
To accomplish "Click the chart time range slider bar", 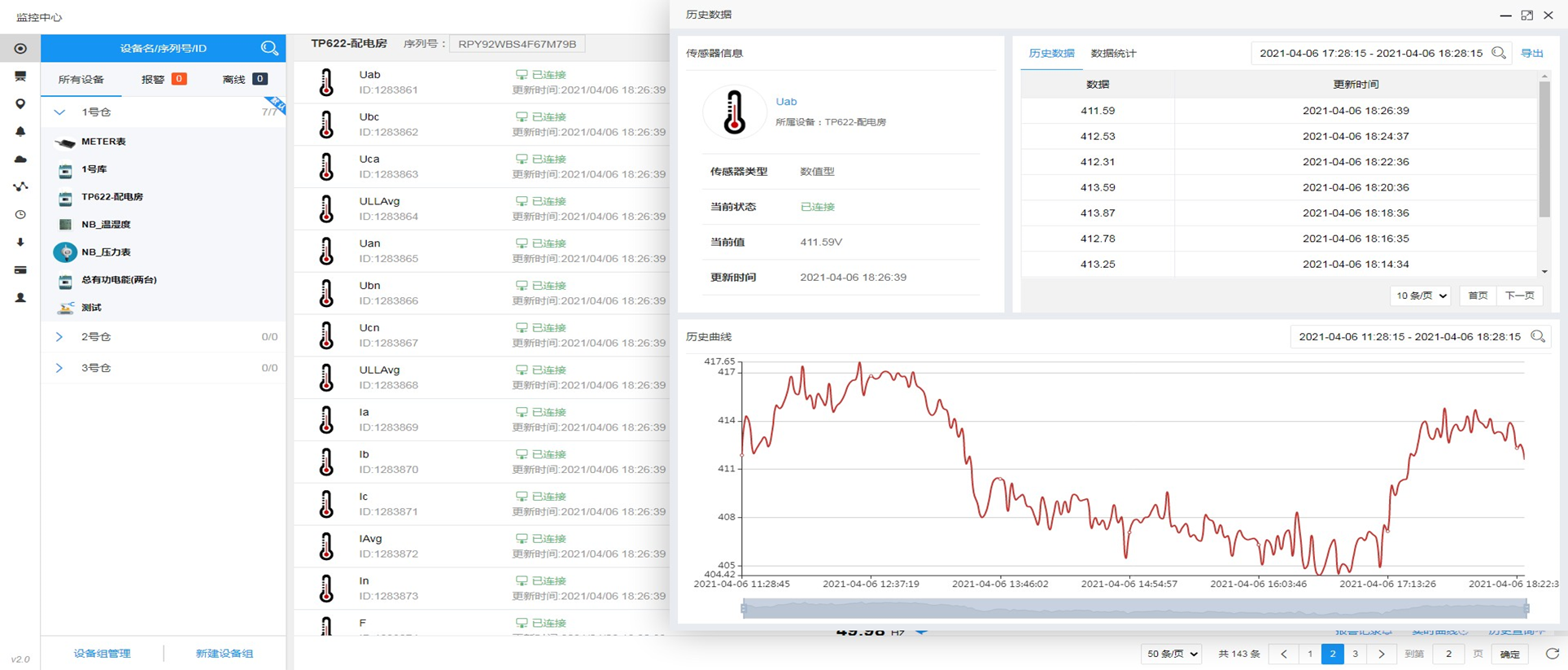I will (x=1134, y=608).
